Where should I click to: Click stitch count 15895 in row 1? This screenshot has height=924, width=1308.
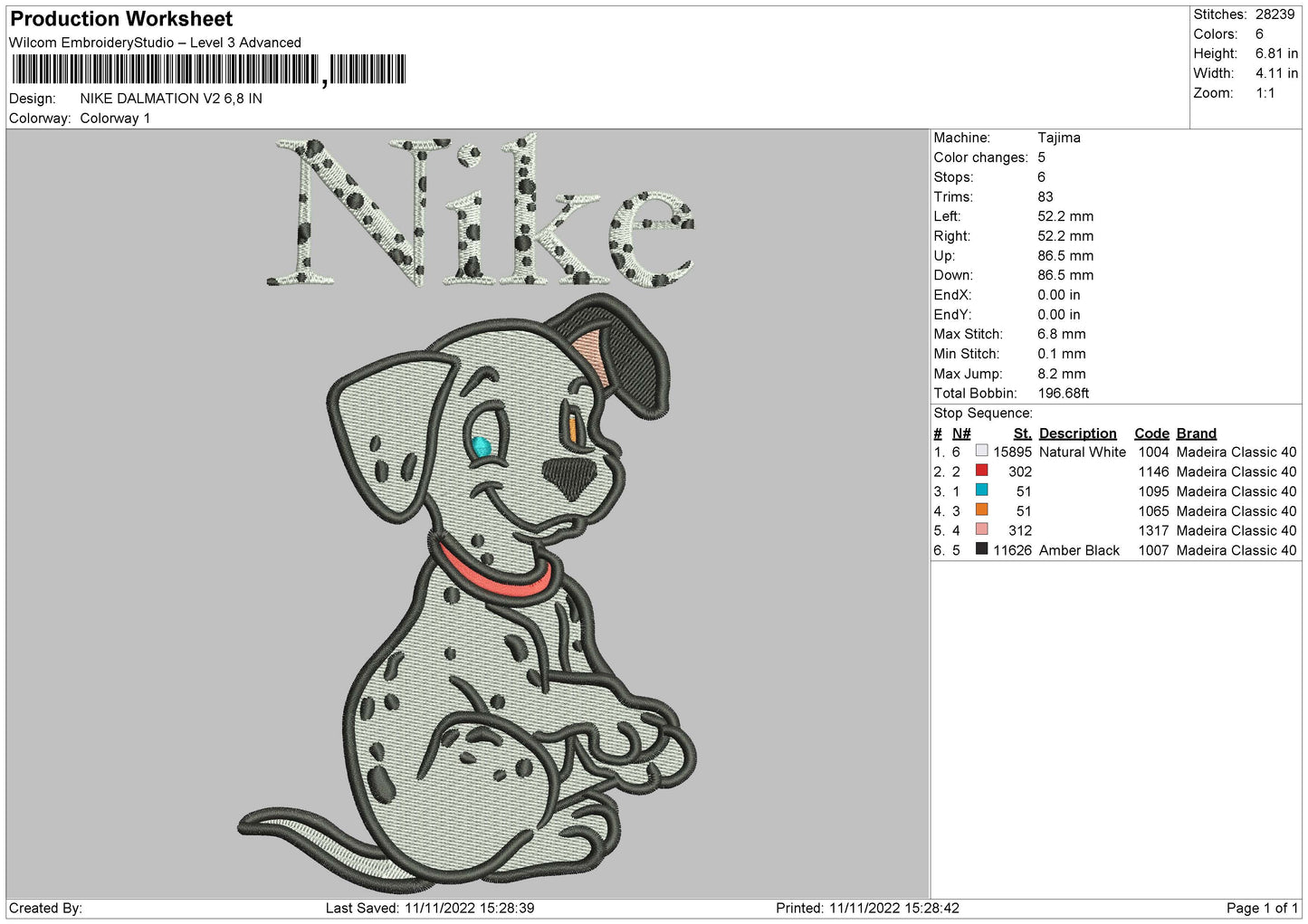coord(1012,452)
